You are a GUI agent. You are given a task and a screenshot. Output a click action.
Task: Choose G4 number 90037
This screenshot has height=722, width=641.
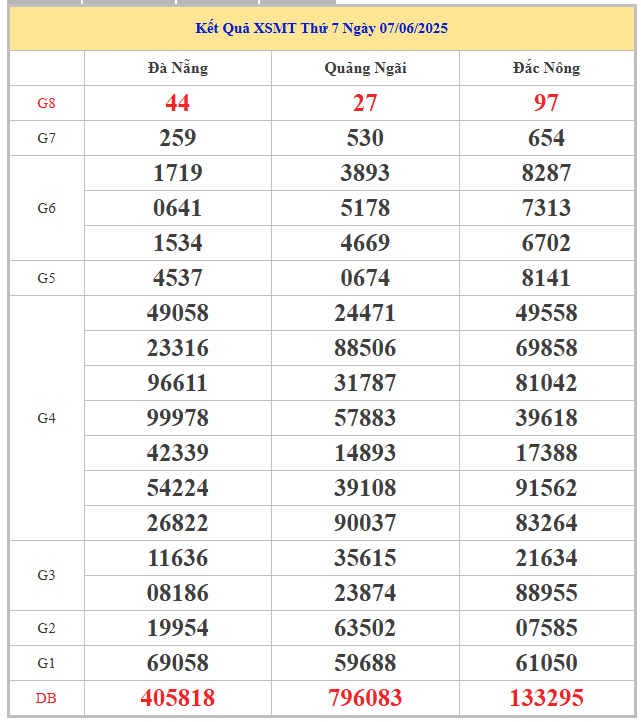[x=365, y=523]
